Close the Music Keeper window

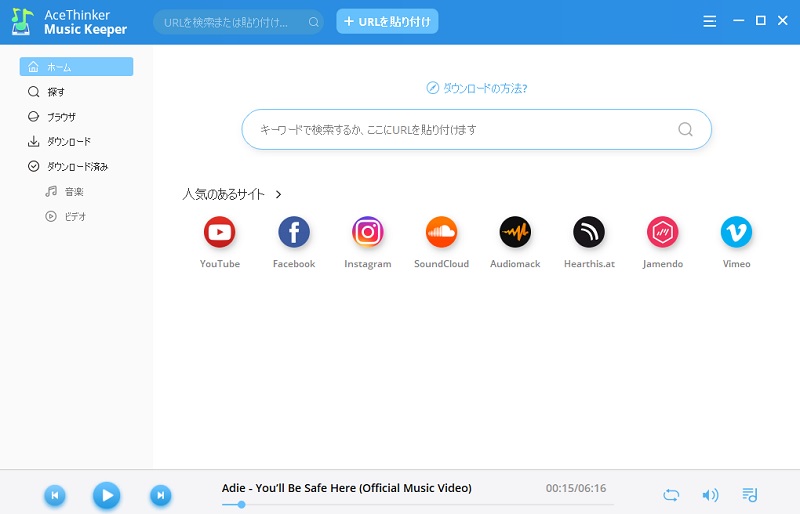click(x=783, y=20)
